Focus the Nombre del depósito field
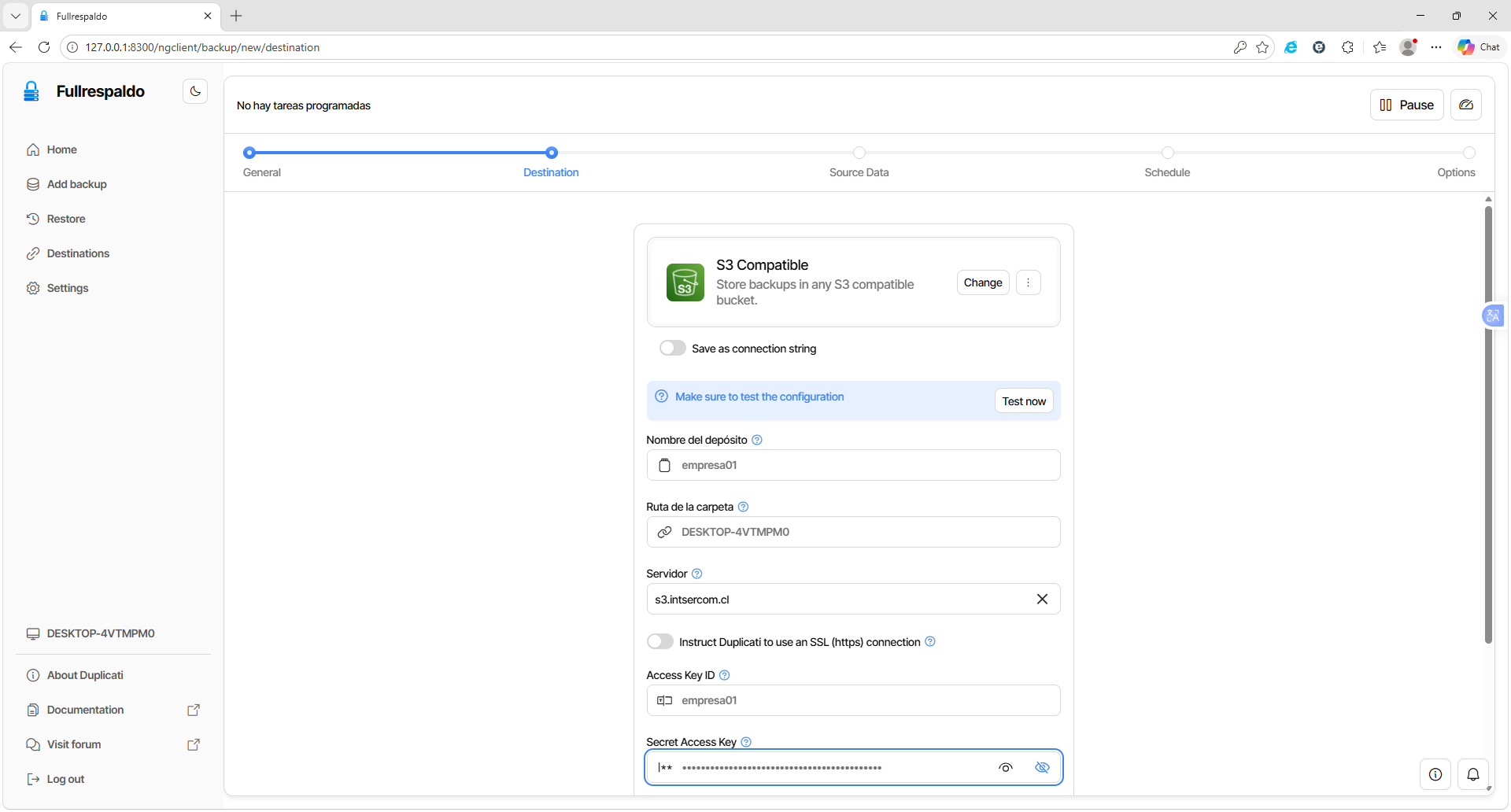This screenshot has width=1511, height=812. pos(853,465)
